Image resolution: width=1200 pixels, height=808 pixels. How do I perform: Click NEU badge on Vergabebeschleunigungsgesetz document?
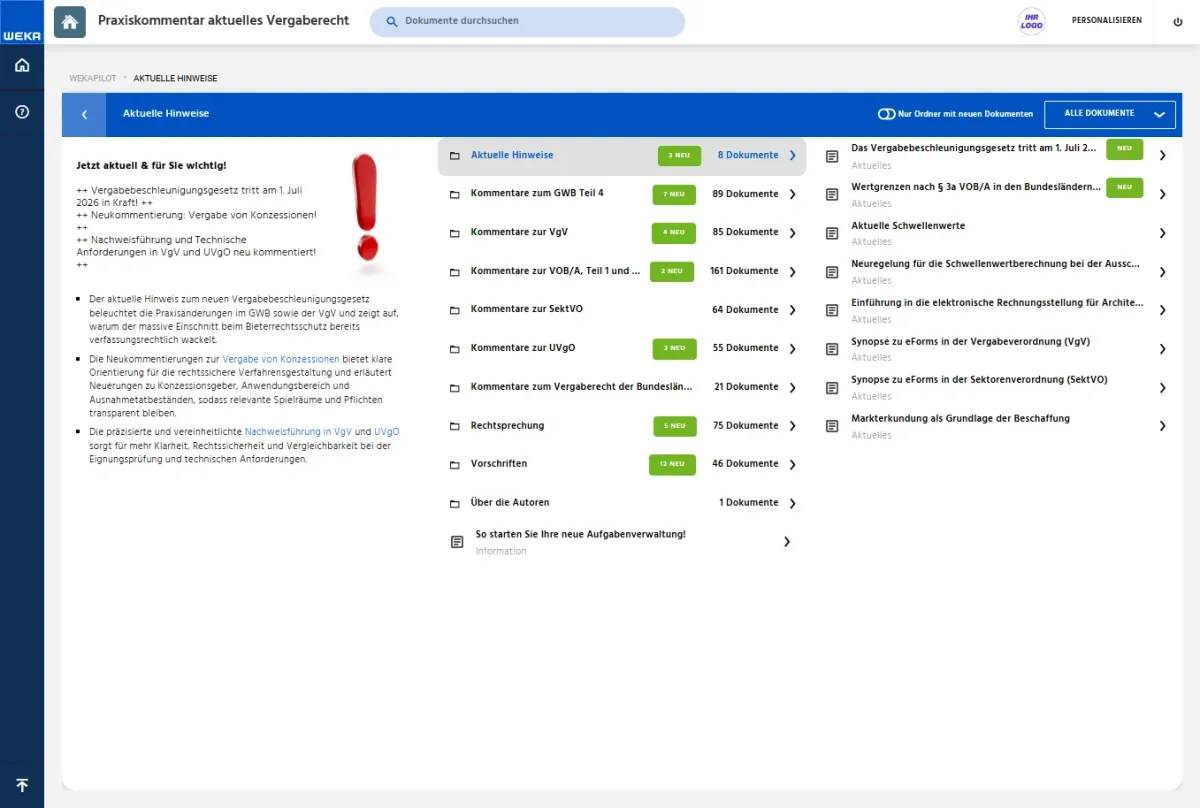tap(1124, 148)
